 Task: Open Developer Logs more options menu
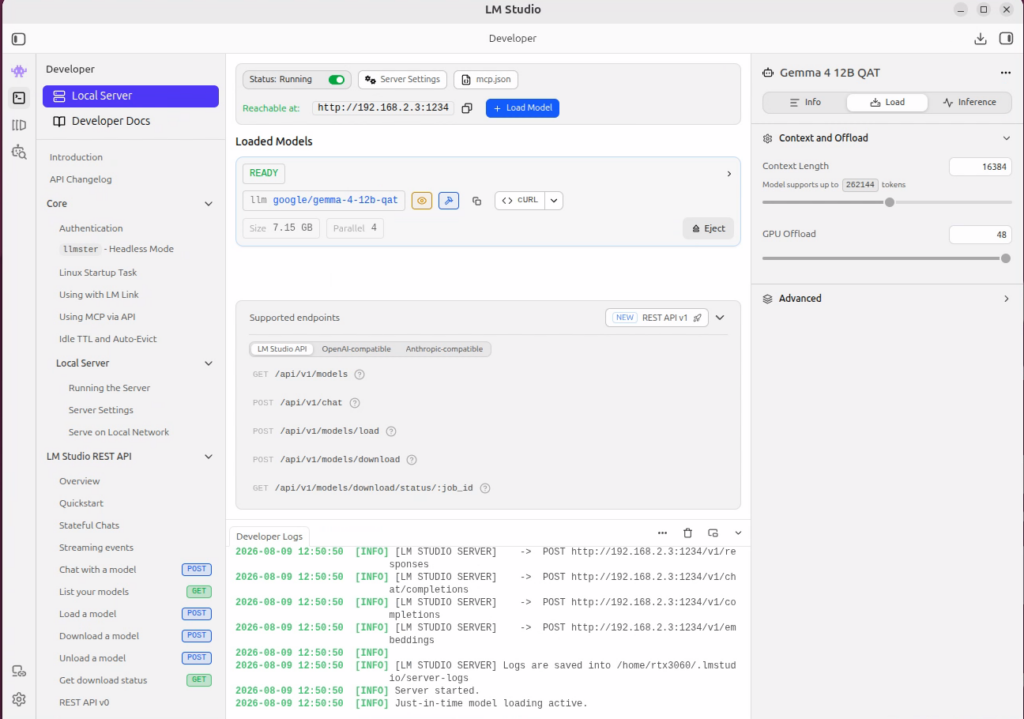[662, 533]
